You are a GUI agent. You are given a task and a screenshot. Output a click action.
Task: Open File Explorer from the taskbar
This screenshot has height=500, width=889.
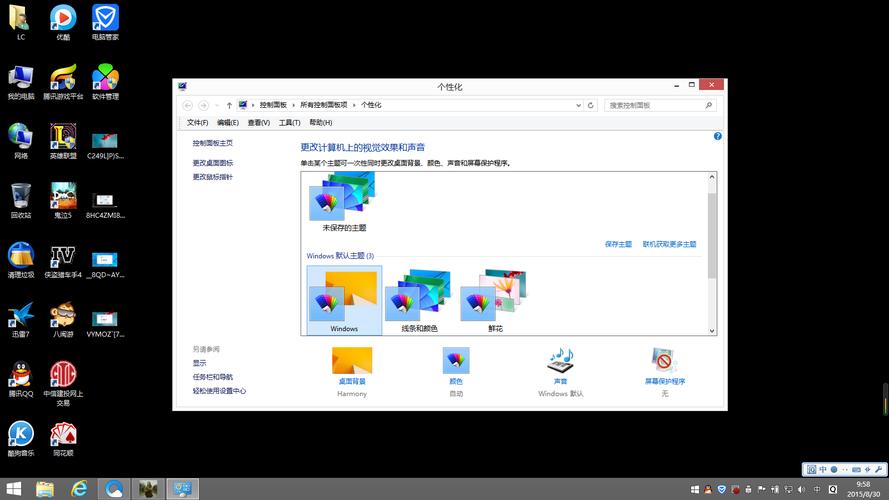point(45,489)
